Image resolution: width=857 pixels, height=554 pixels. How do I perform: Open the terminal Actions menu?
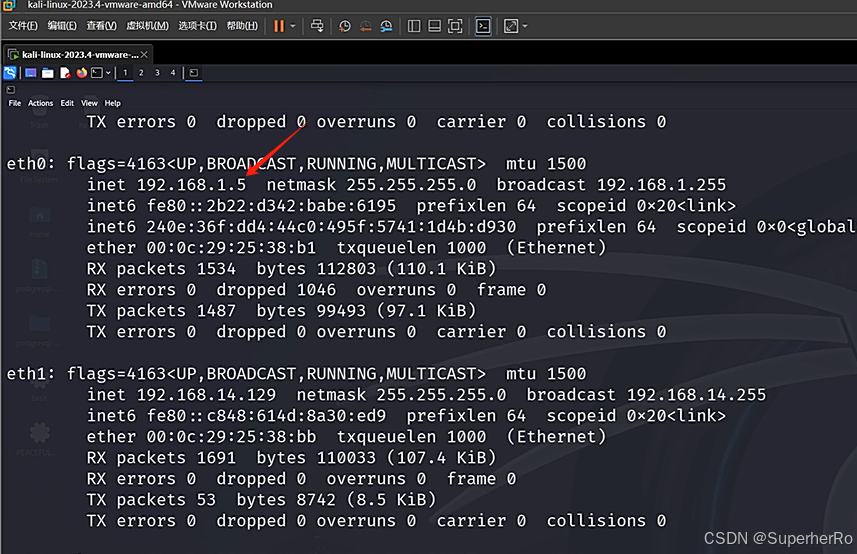coord(40,103)
